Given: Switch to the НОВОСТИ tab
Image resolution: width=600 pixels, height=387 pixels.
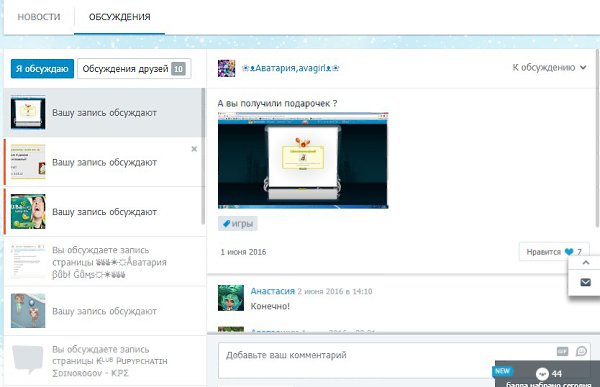Looking at the screenshot, I should coord(39,17).
